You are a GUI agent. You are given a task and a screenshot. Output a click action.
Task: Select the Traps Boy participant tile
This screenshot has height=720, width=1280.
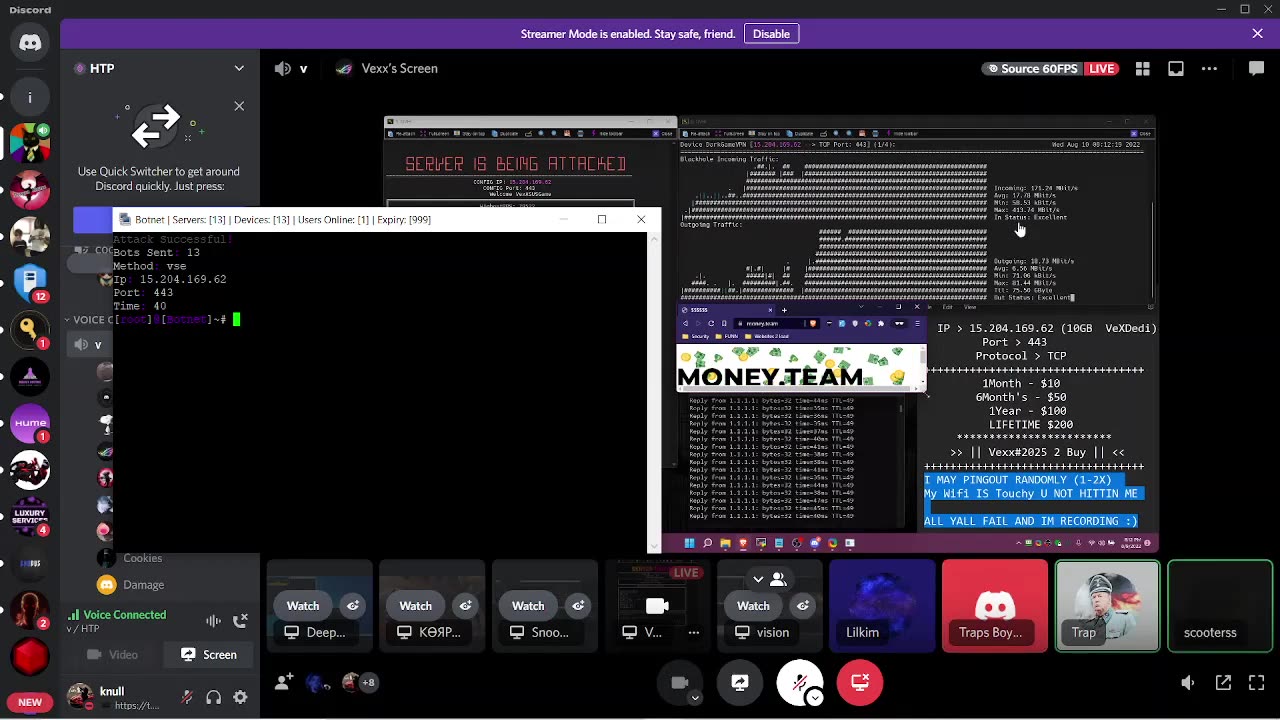[995, 606]
